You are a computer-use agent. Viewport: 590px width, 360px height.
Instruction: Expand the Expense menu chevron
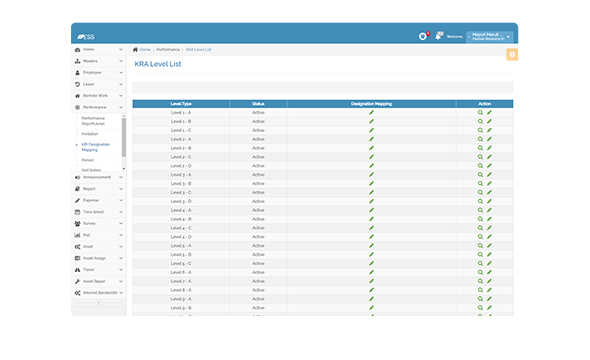[121, 201]
